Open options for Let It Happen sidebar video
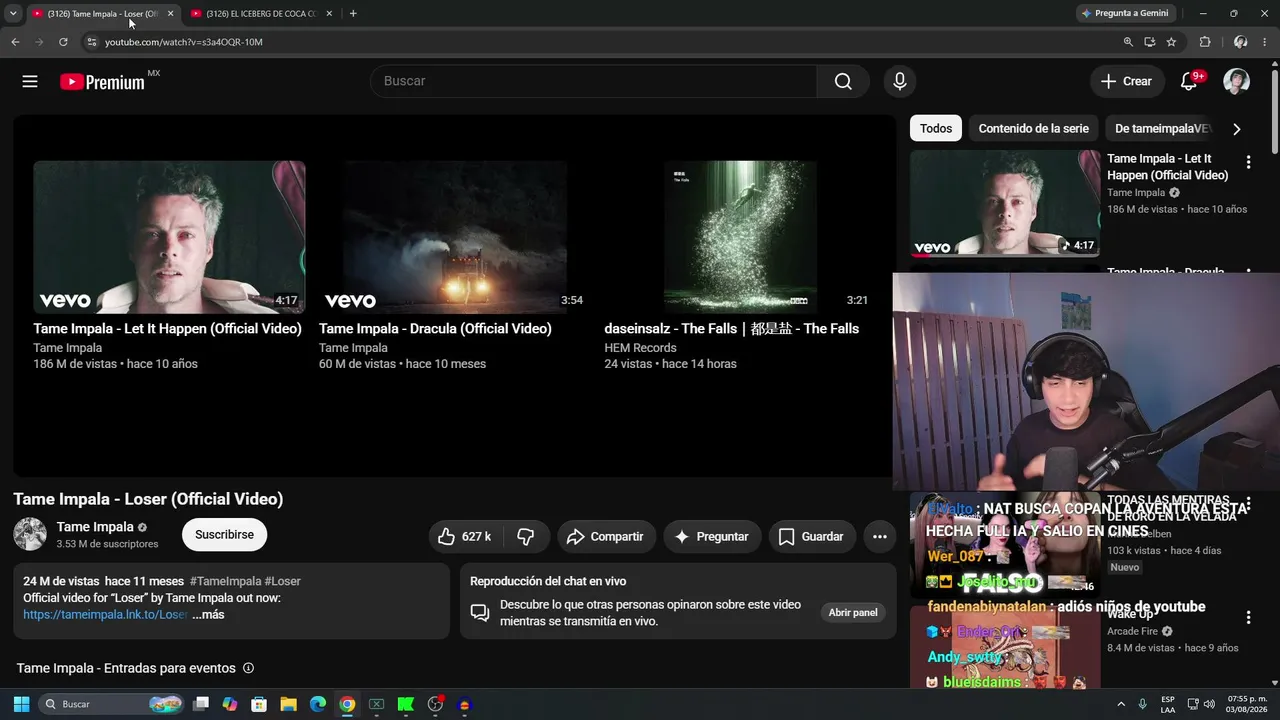The image size is (1280, 720). point(1248,162)
